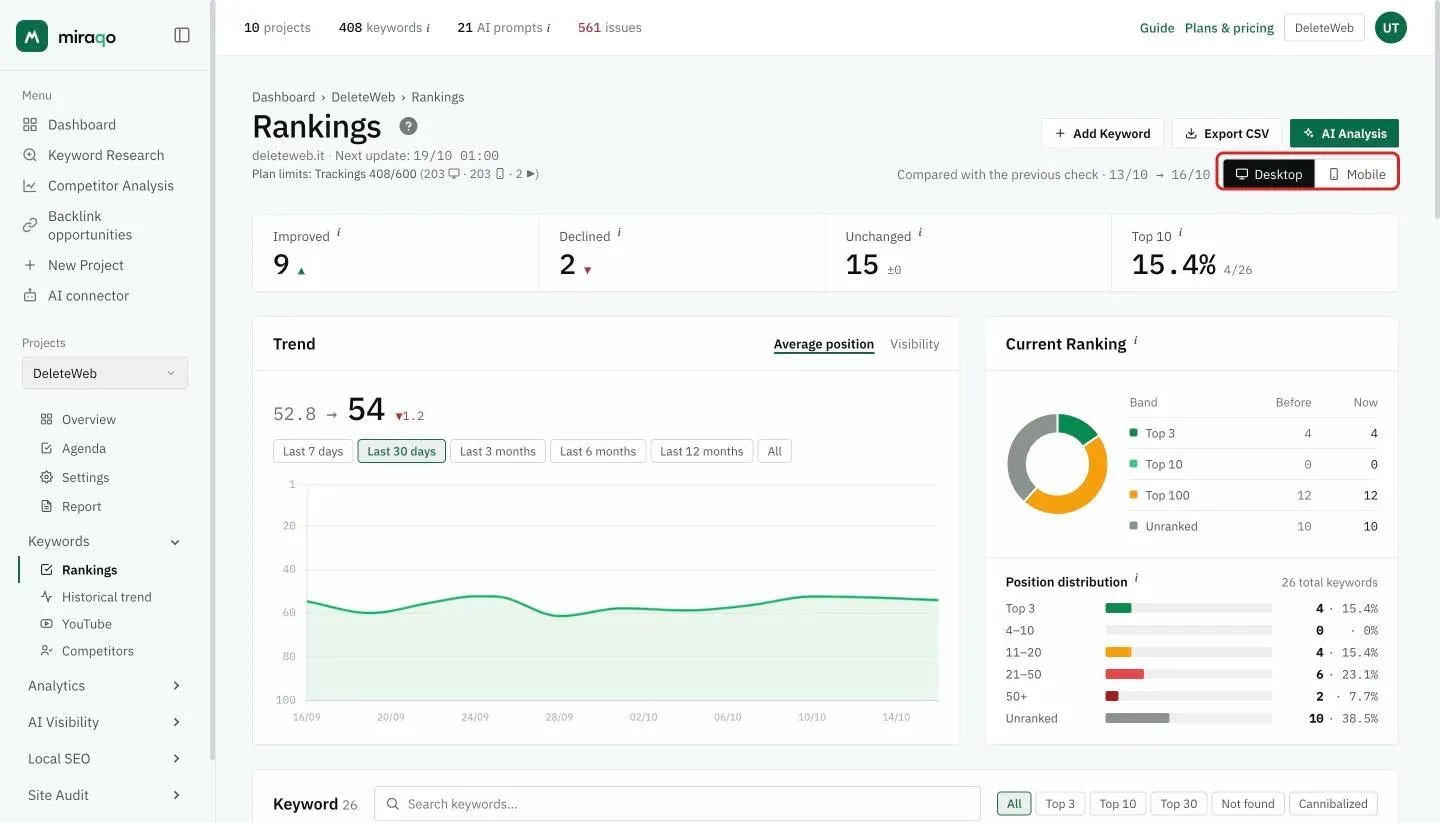The height and width of the screenshot is (823, 1440).
Task: Click the YouTube icon under Keywords
Action: pyautogui.click(x=46, y=624)
